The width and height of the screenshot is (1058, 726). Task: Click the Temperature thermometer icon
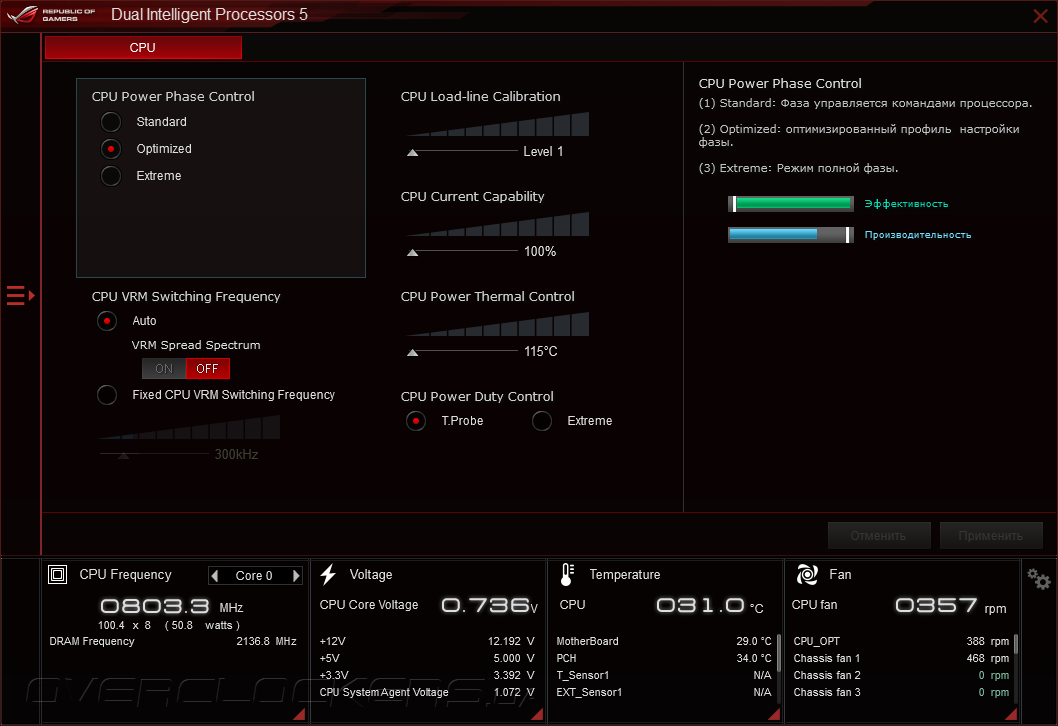(567, 574)
